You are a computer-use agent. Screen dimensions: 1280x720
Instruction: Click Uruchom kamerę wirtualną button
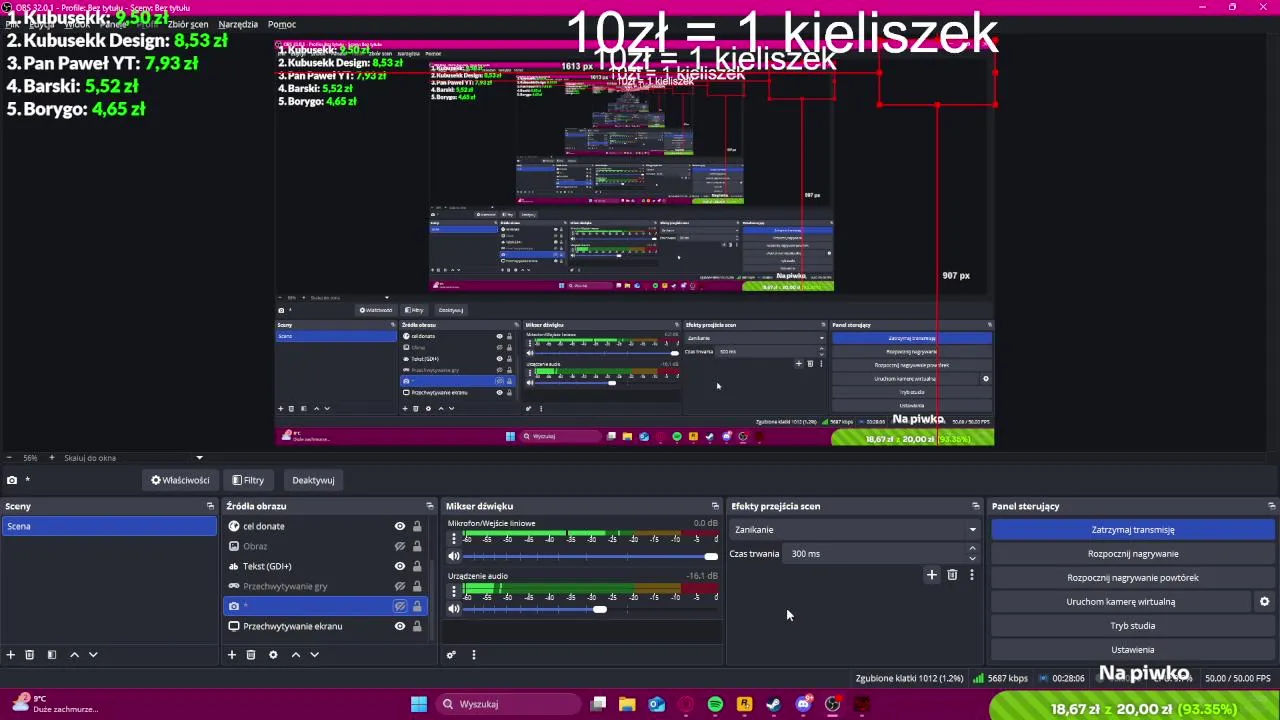click(1120, 602)
